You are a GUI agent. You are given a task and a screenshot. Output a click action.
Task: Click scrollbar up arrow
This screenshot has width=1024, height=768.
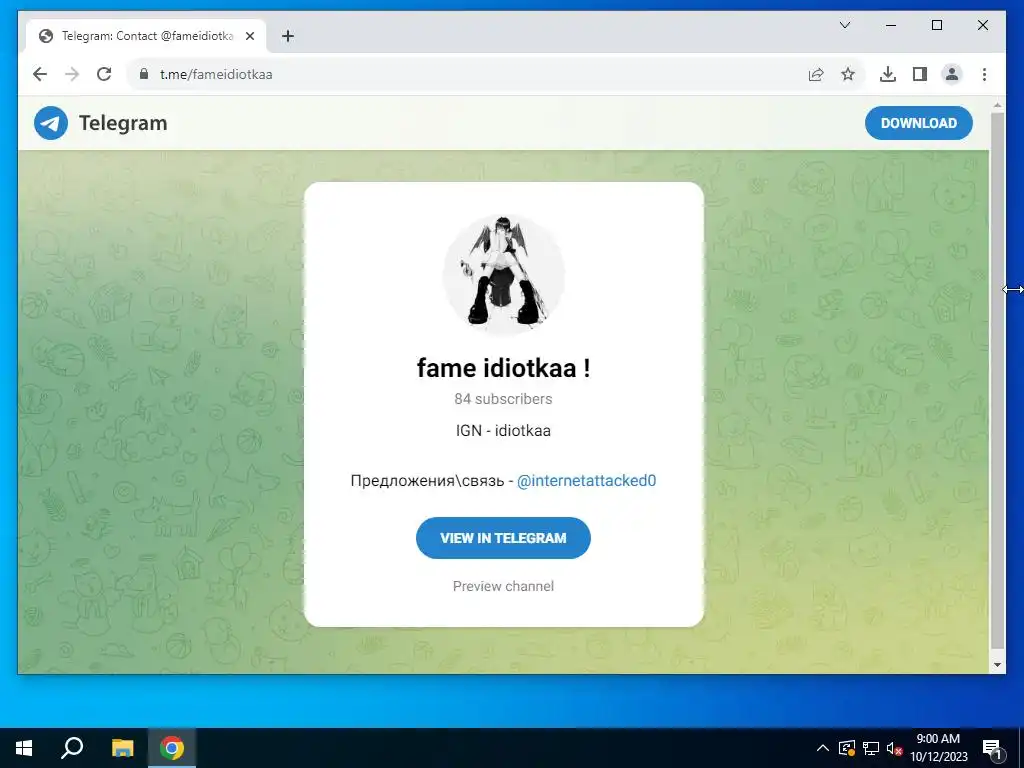[x=997, y=104]
